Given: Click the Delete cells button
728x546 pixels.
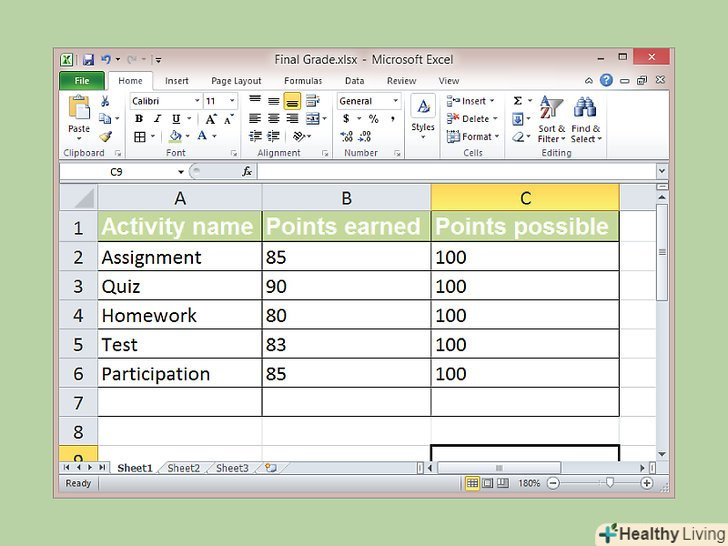Looking at the screenshot, I should point(473,119).
